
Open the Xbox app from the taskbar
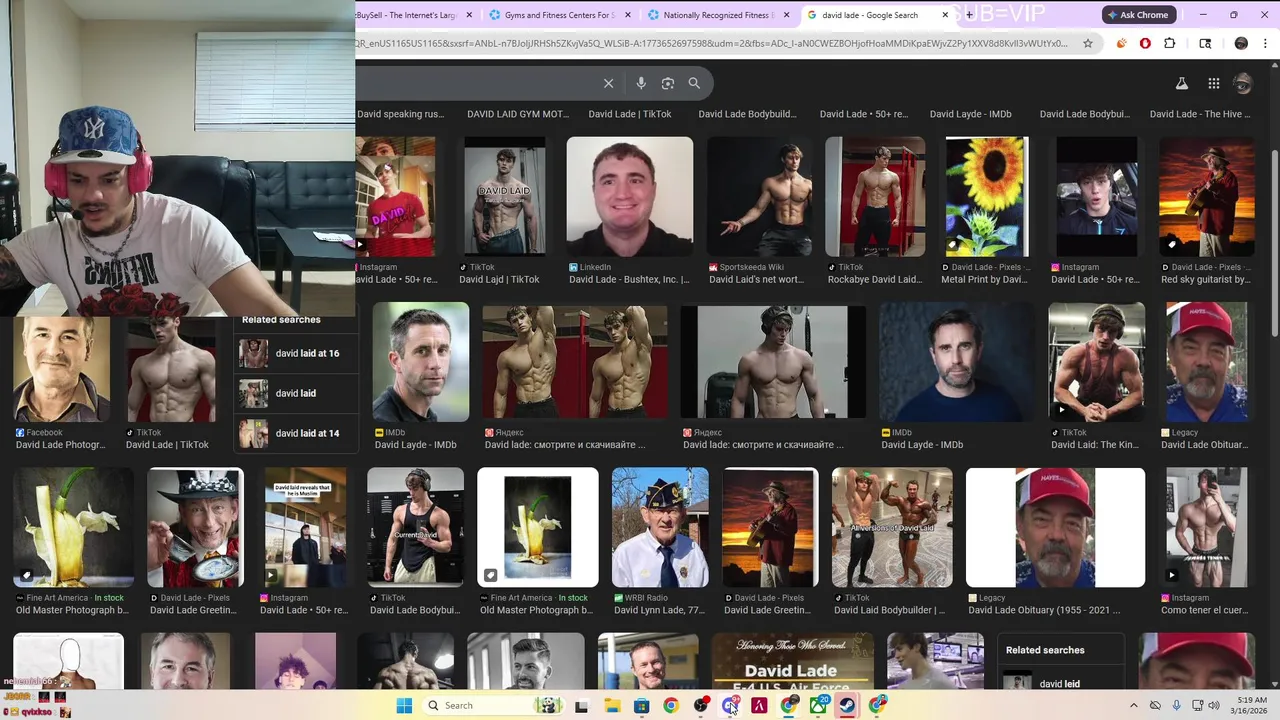pos(818,705)
